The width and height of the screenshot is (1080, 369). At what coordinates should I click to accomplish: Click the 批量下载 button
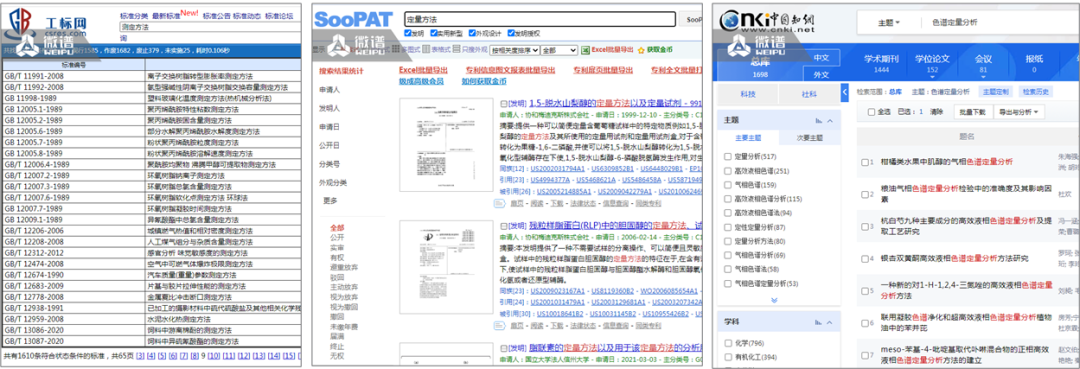tap(973, 112)
